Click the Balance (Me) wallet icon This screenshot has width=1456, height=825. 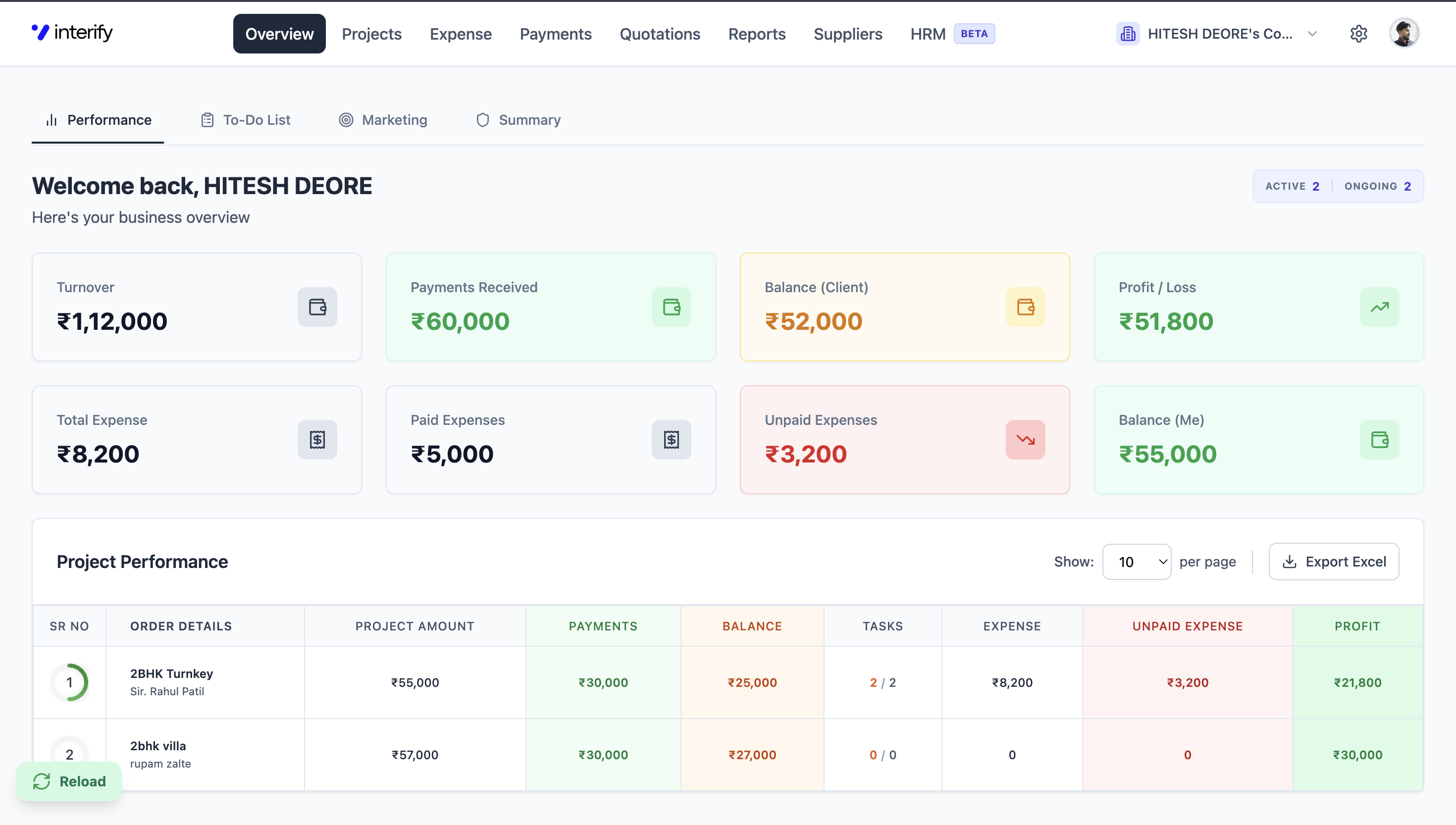pos(1379,440)
